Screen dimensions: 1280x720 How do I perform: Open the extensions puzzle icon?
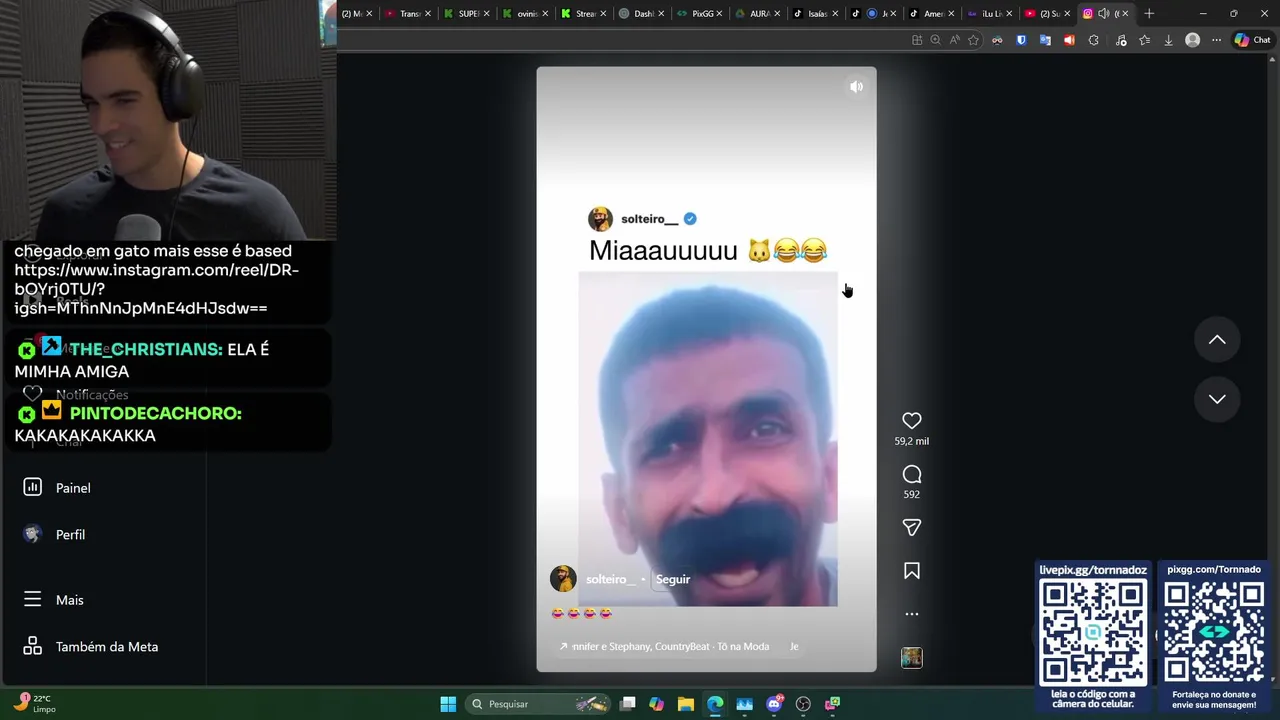[x=1093, y=40]
